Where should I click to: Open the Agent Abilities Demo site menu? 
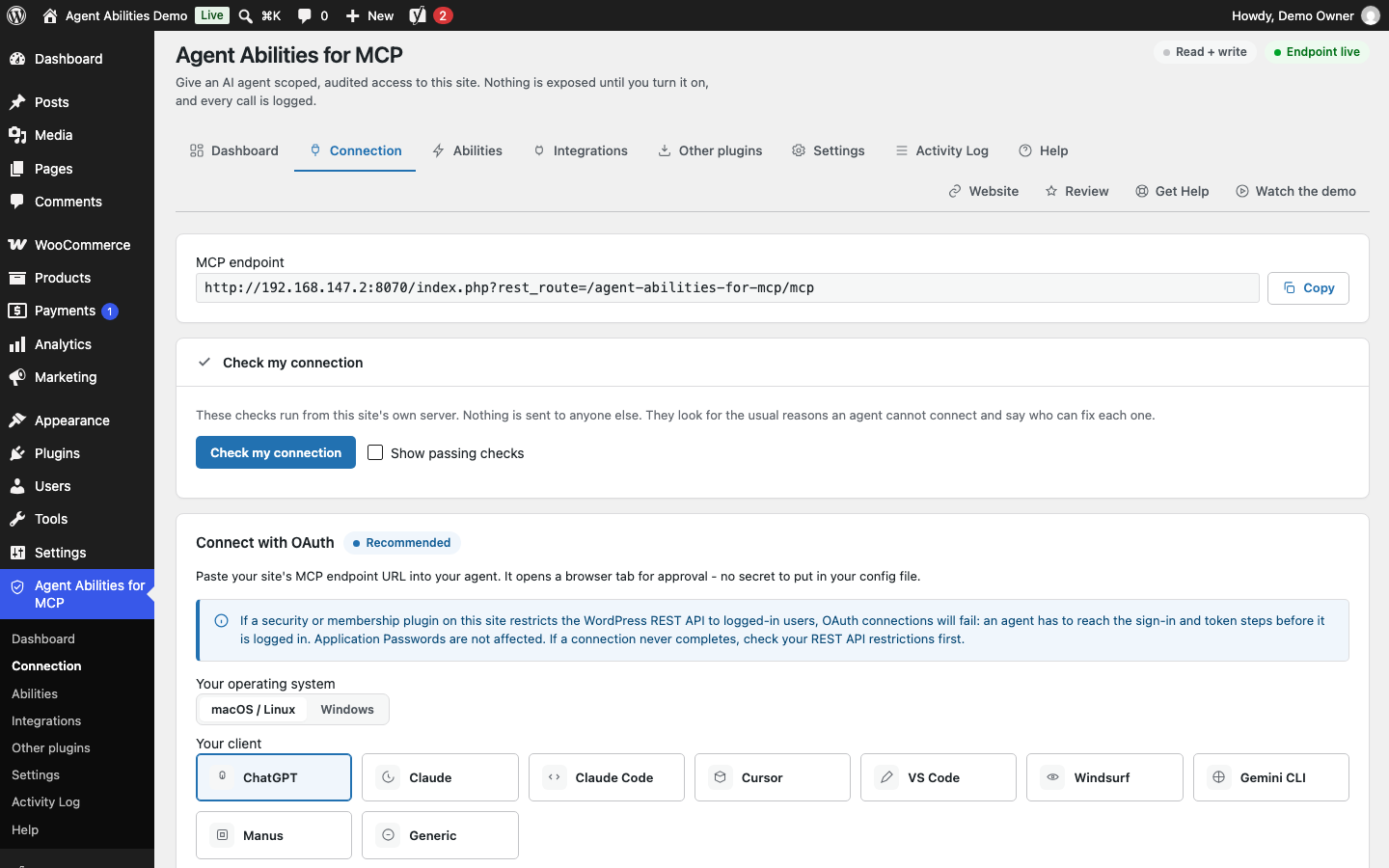[x=116, y=15]
